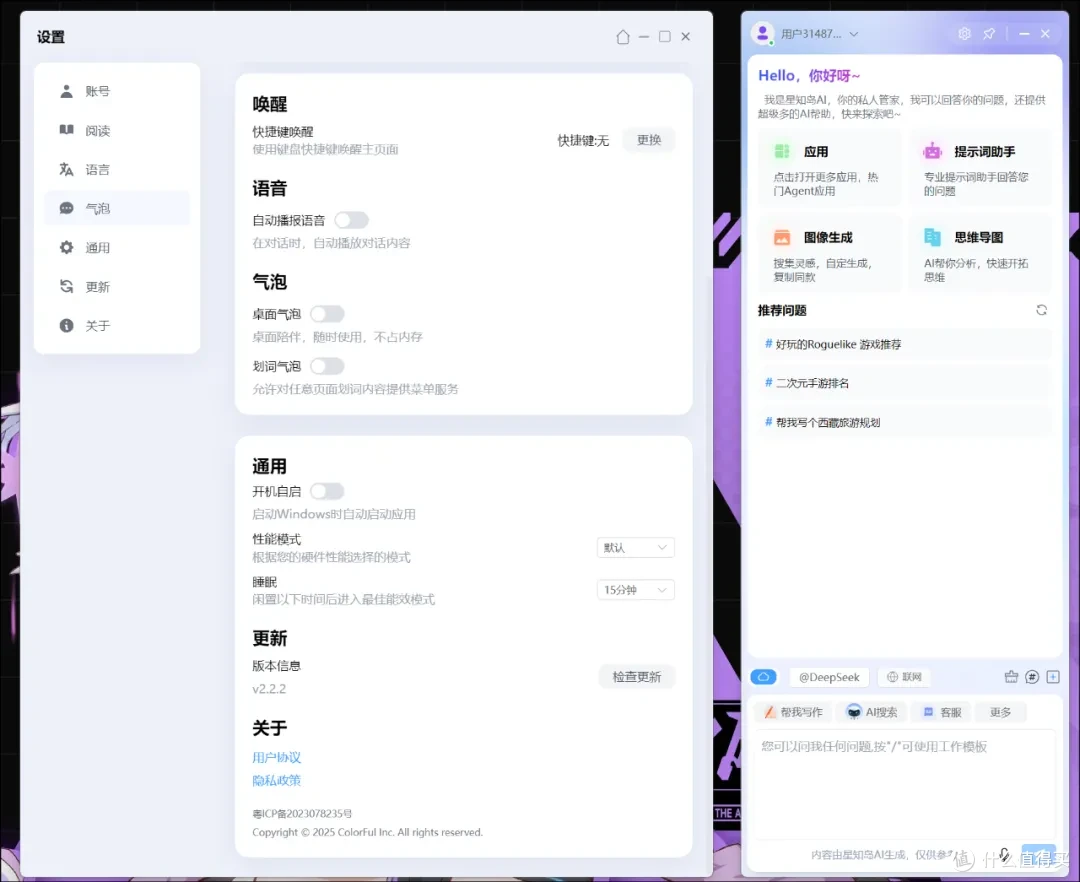Viewport: 1080px width, 882px height.
Task: Open the 语言 section in settings sidebar
Action: pos(116,169)
